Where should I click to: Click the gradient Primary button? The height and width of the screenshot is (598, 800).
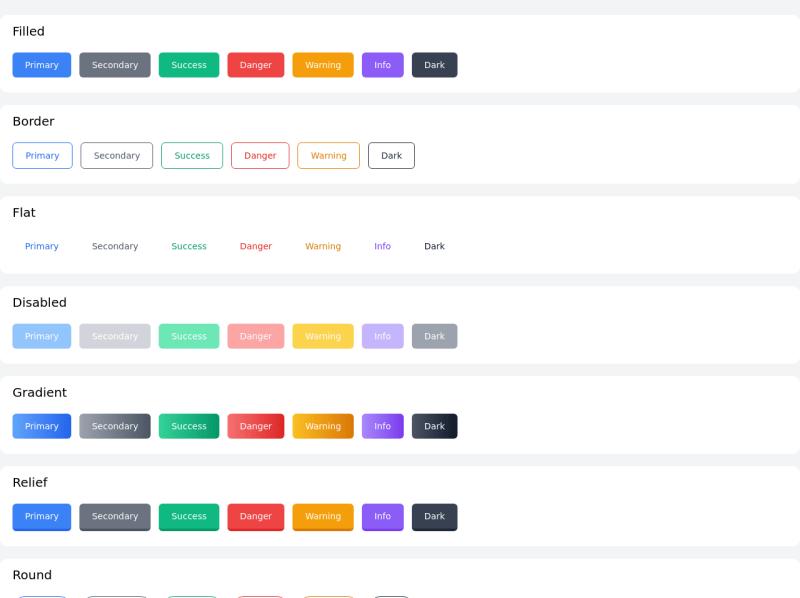[x=41, y=425]
